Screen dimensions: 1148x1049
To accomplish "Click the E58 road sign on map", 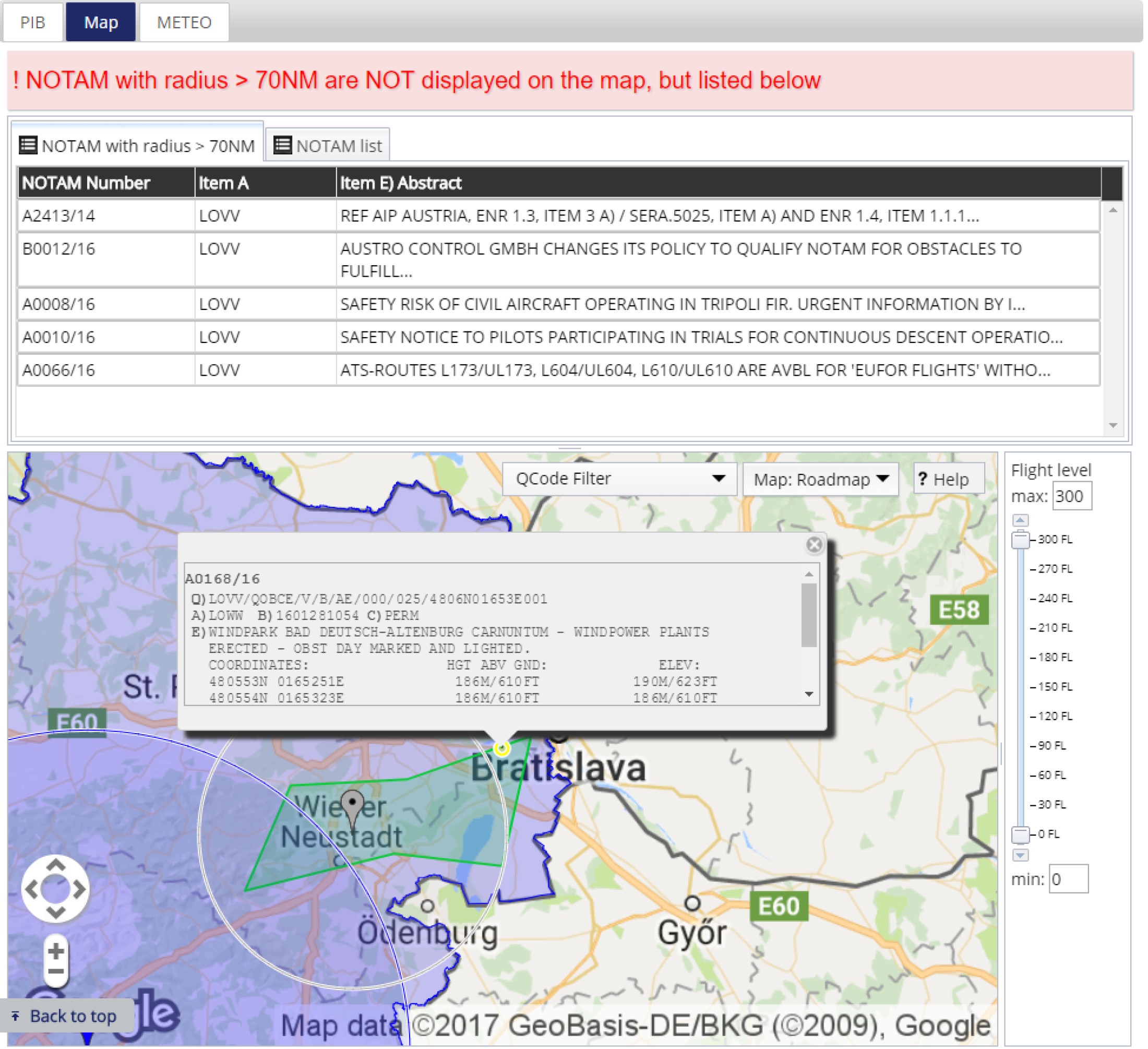I will pyautogui.click(x=959, y=610).
